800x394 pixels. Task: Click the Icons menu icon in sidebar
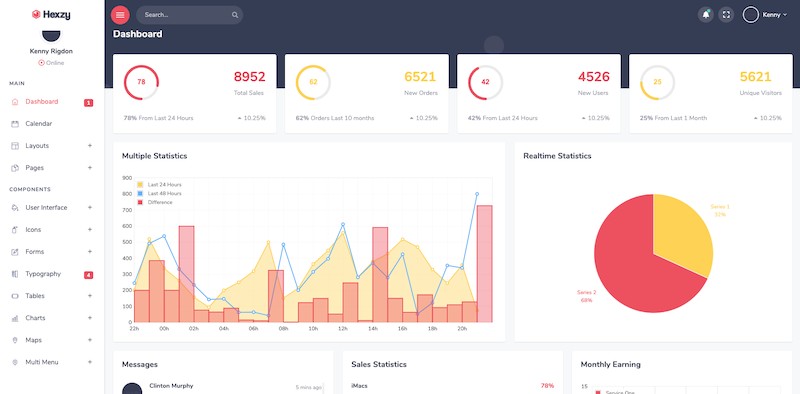[x=15, y=230]
